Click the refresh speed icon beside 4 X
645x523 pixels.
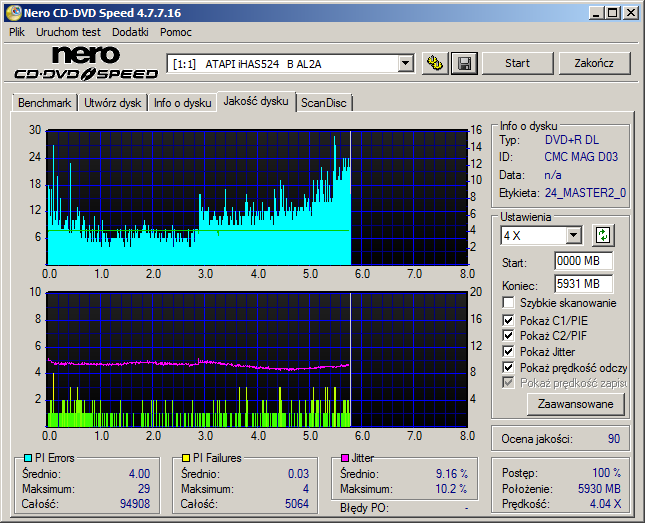click(603, 235)
